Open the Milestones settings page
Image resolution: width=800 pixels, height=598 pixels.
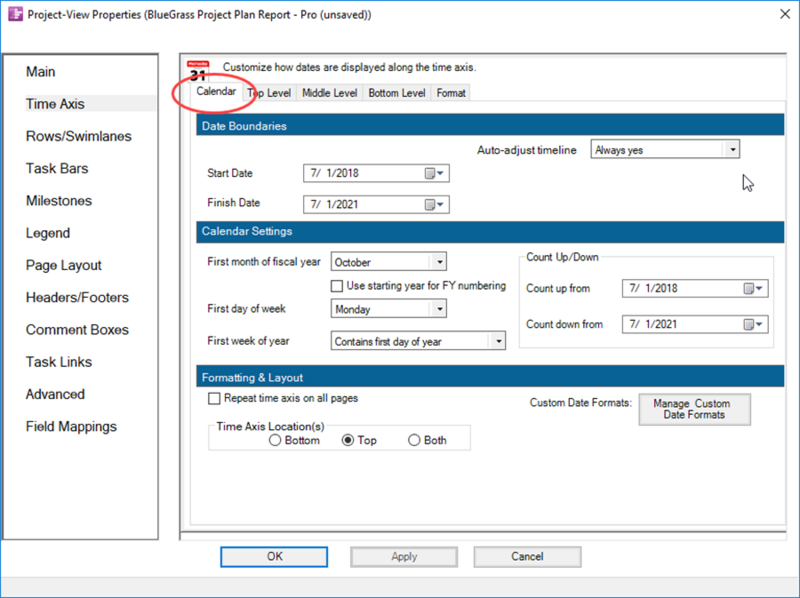pos(59,201)
